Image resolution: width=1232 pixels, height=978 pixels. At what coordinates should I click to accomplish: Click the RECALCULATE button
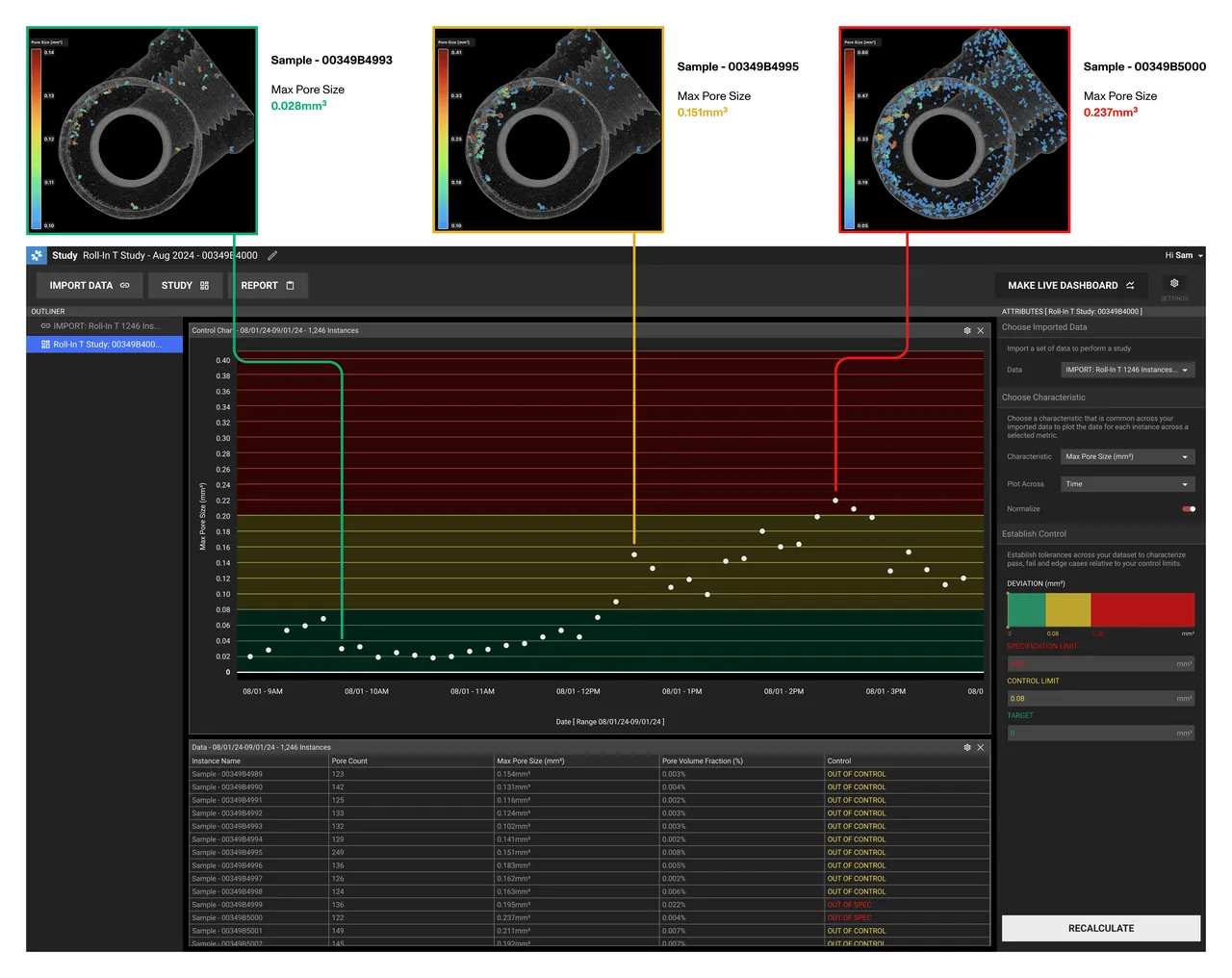(1101, 929)
